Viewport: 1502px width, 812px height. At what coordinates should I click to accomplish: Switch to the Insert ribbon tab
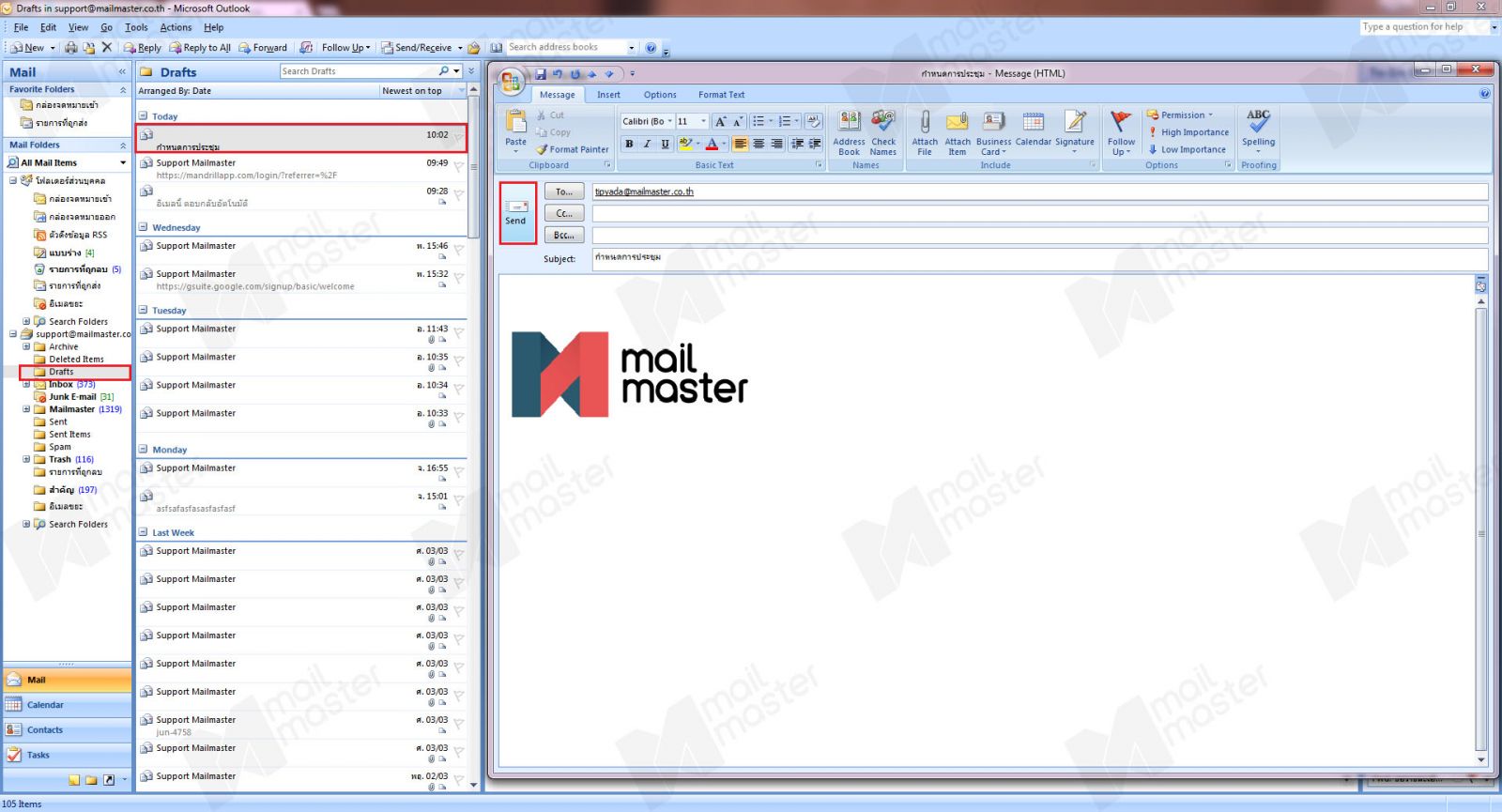[608, 95]
